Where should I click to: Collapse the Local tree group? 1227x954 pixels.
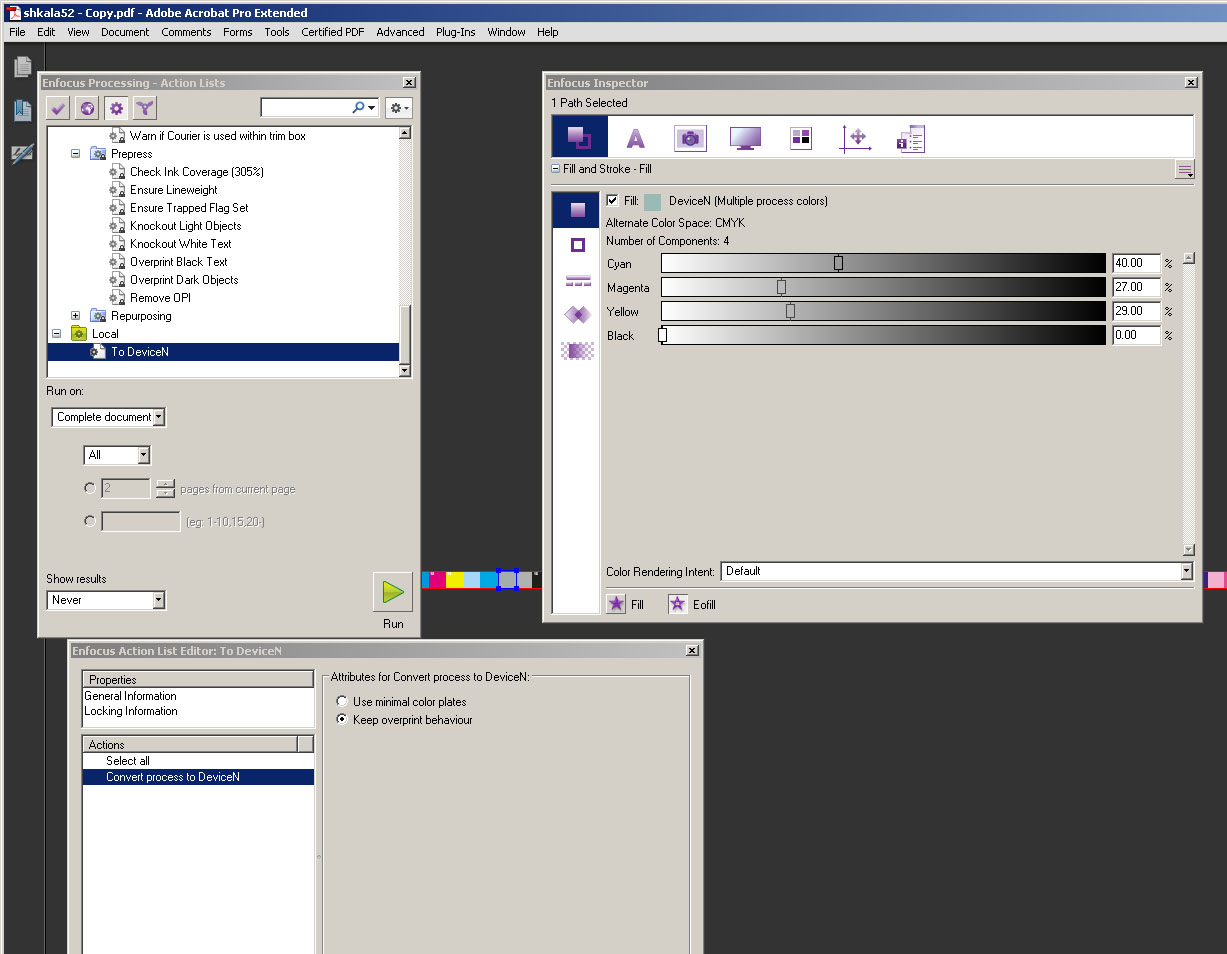click(57, 334)
